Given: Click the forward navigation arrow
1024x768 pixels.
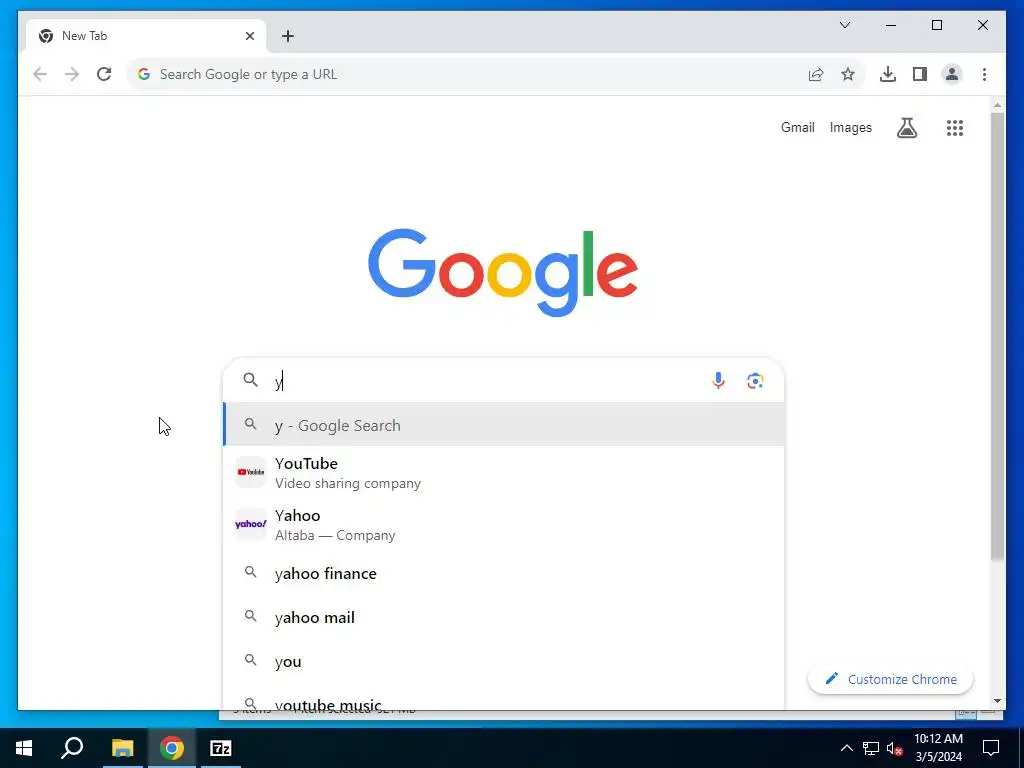Looking at the screenshot, I should coord(72,74).
